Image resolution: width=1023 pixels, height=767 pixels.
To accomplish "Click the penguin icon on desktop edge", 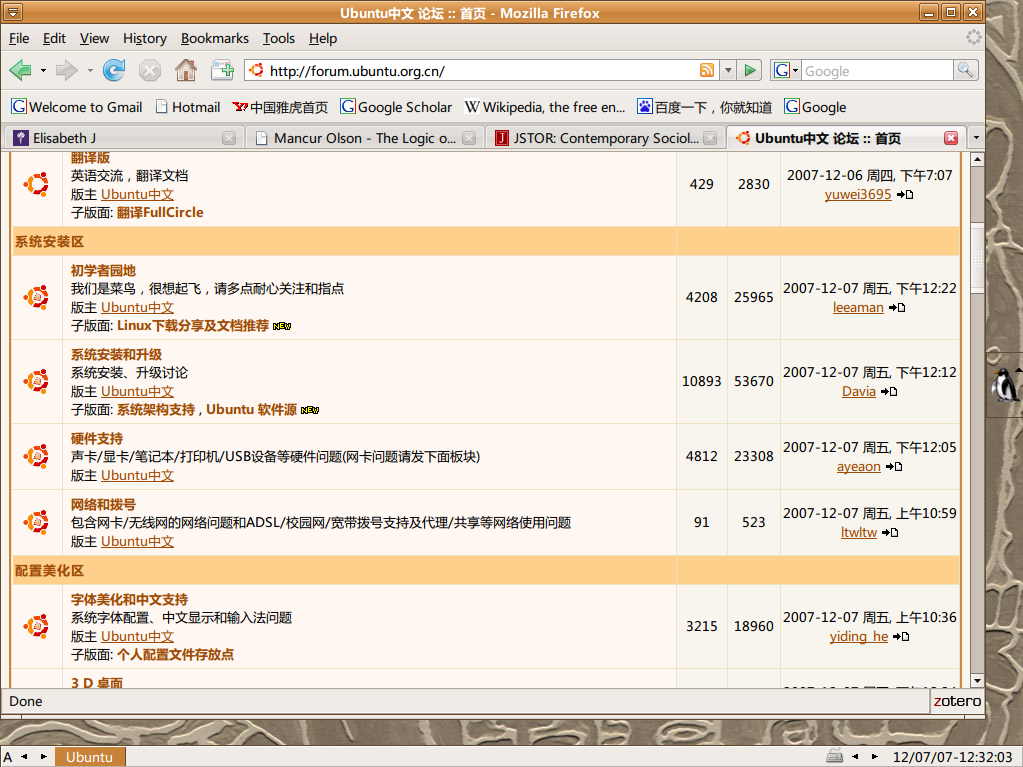I will coord(1005,384).
